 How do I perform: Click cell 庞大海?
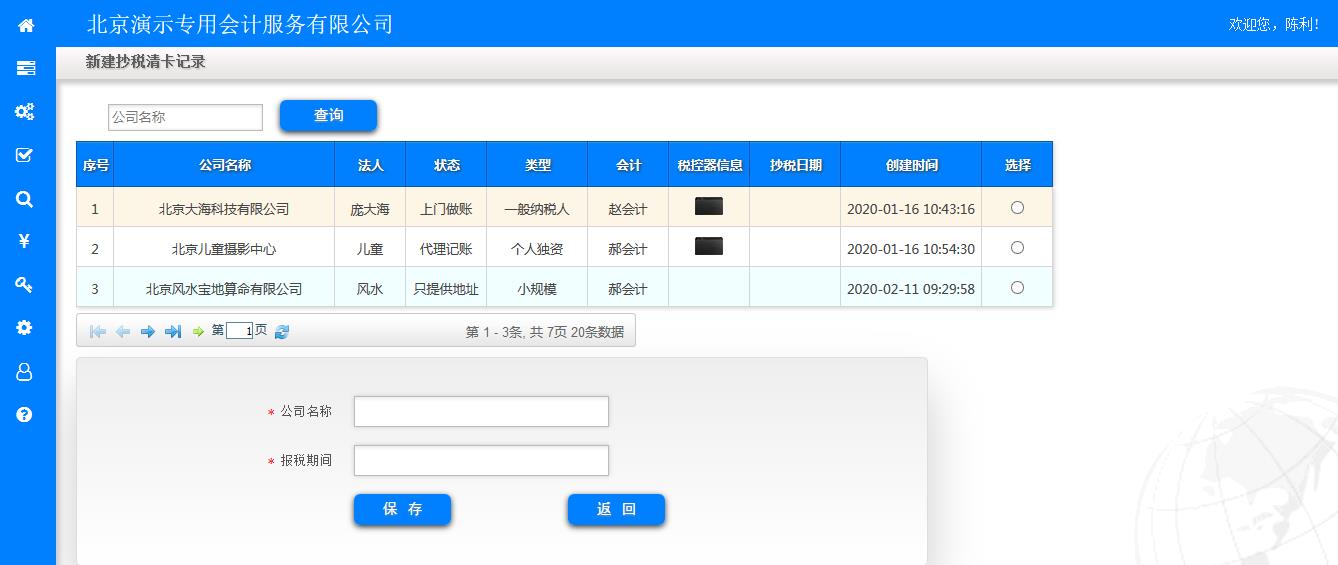tap(370, 209)
